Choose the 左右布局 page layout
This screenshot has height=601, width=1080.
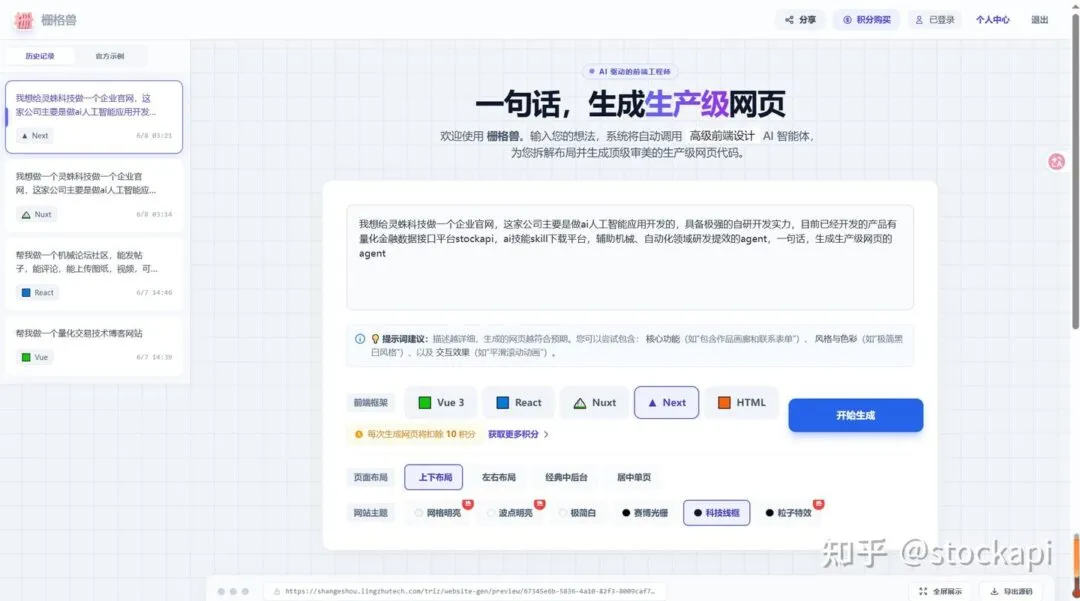(x=499, y=477)
